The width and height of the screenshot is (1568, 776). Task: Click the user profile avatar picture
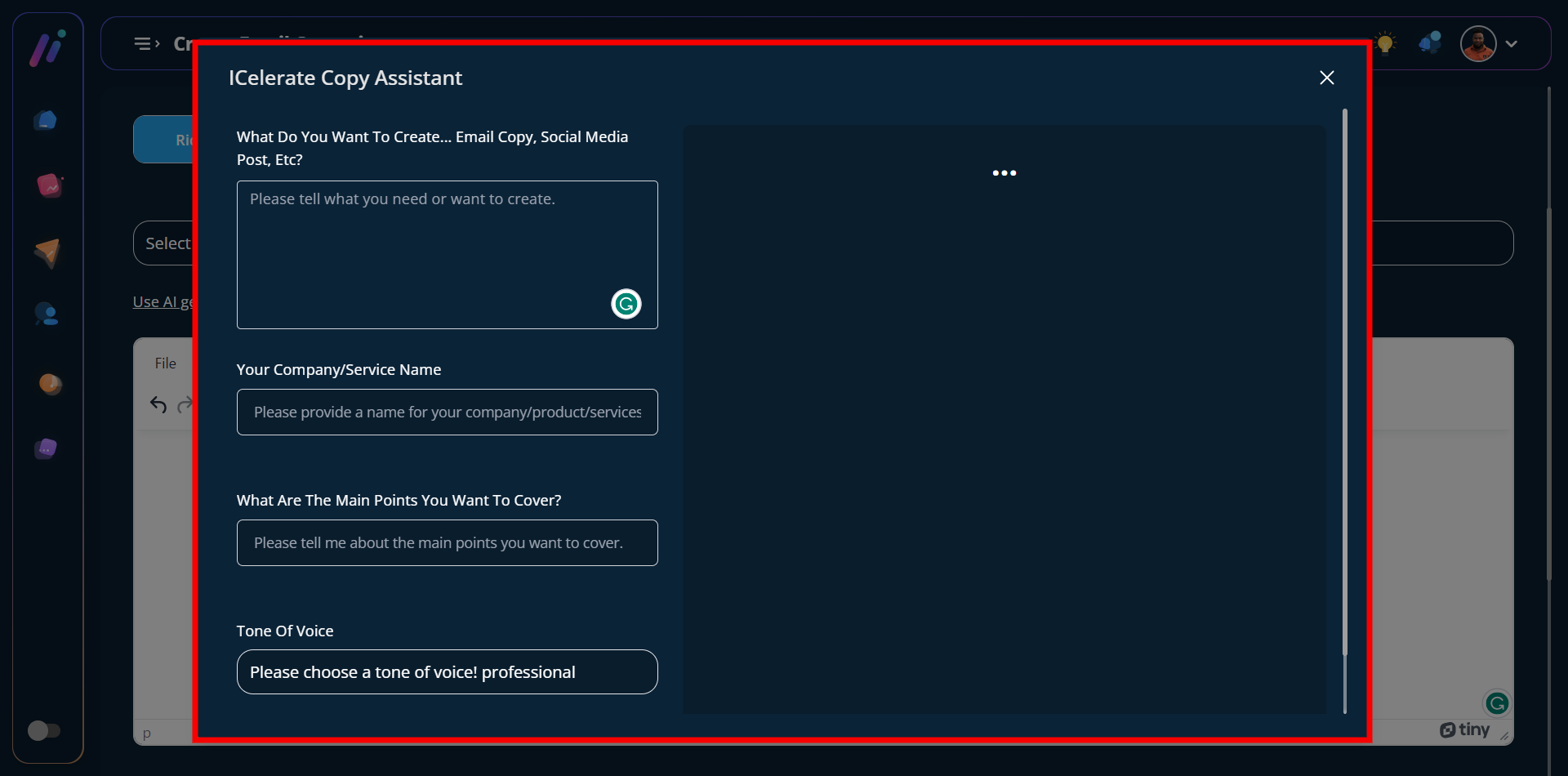tap(1478, 44)
